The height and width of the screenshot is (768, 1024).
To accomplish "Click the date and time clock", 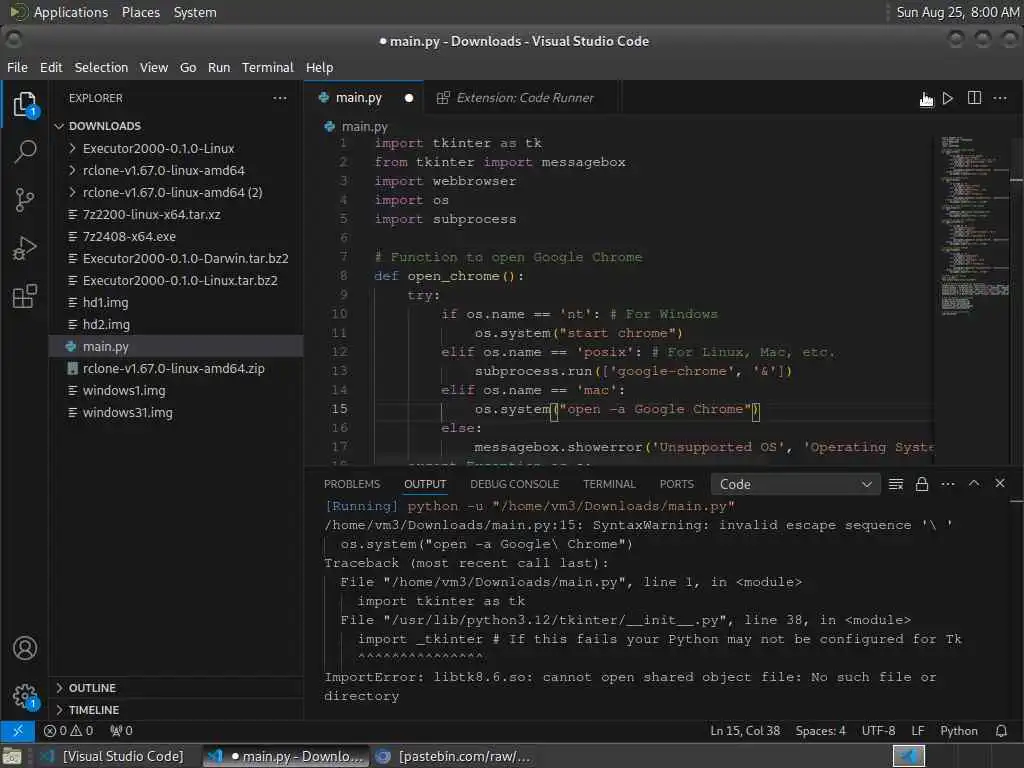I will (x=957, y=12).
